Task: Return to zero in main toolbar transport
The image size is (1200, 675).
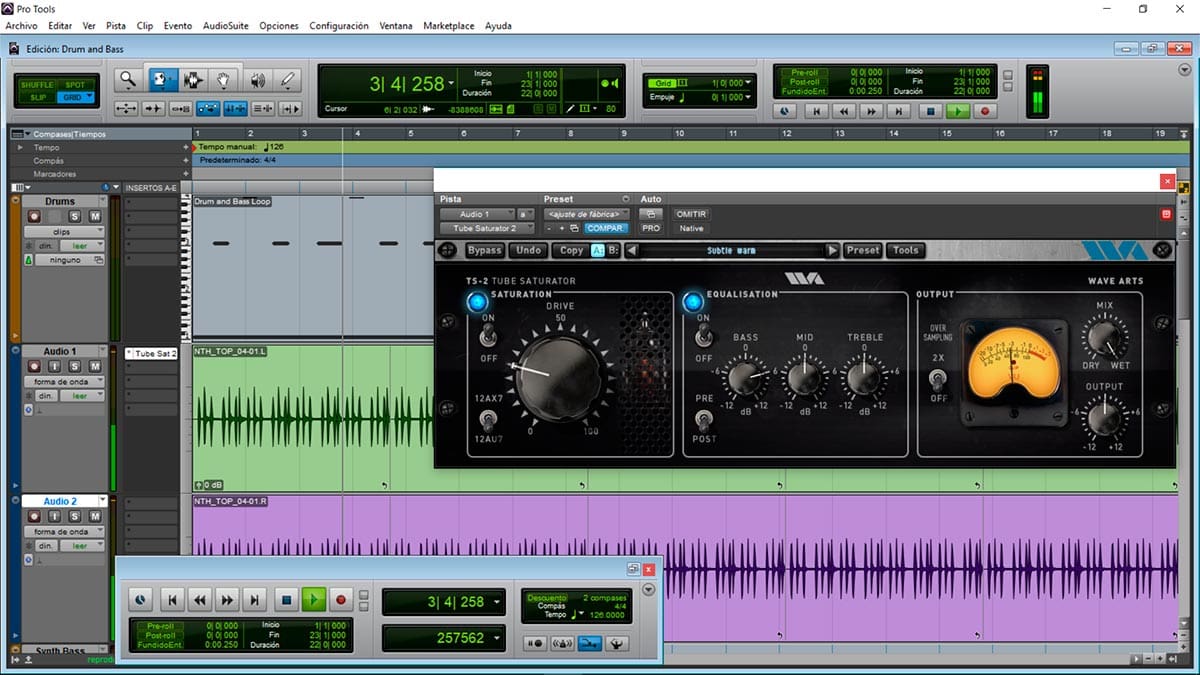Action: (817, 112)
